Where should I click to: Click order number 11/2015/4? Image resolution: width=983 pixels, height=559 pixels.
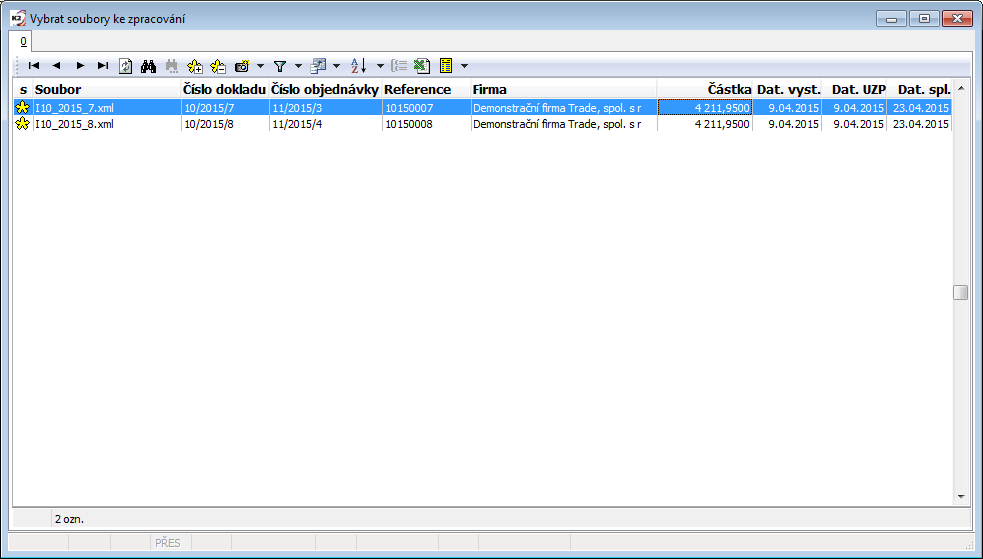point(297,124)
